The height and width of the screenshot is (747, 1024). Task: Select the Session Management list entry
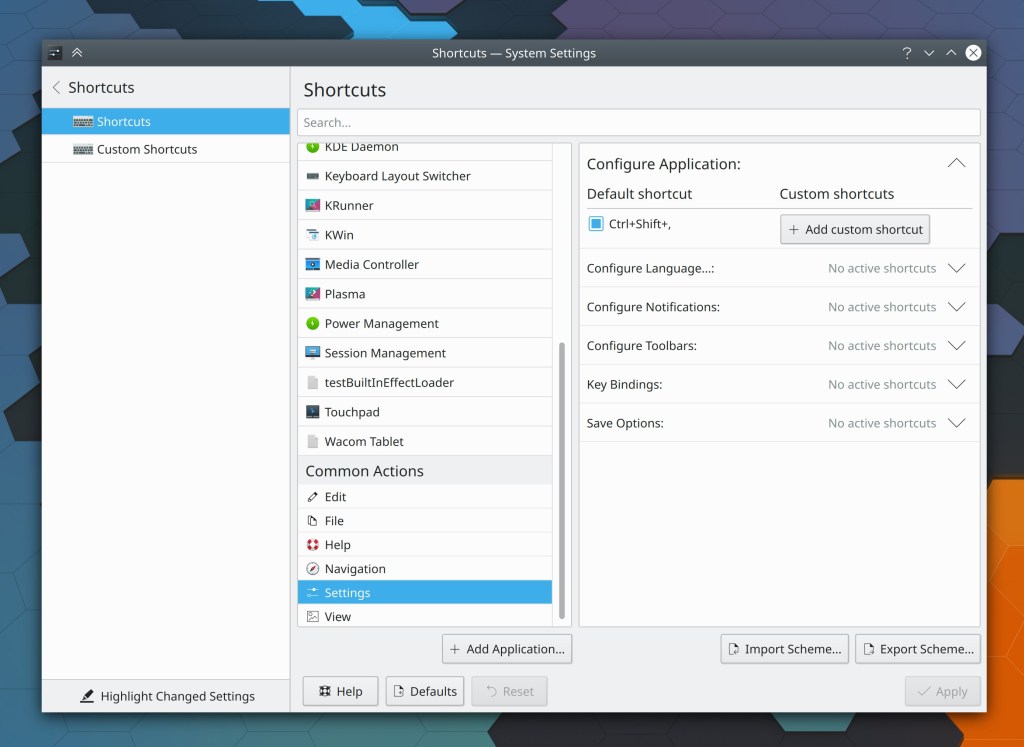(x=385, y=353)
